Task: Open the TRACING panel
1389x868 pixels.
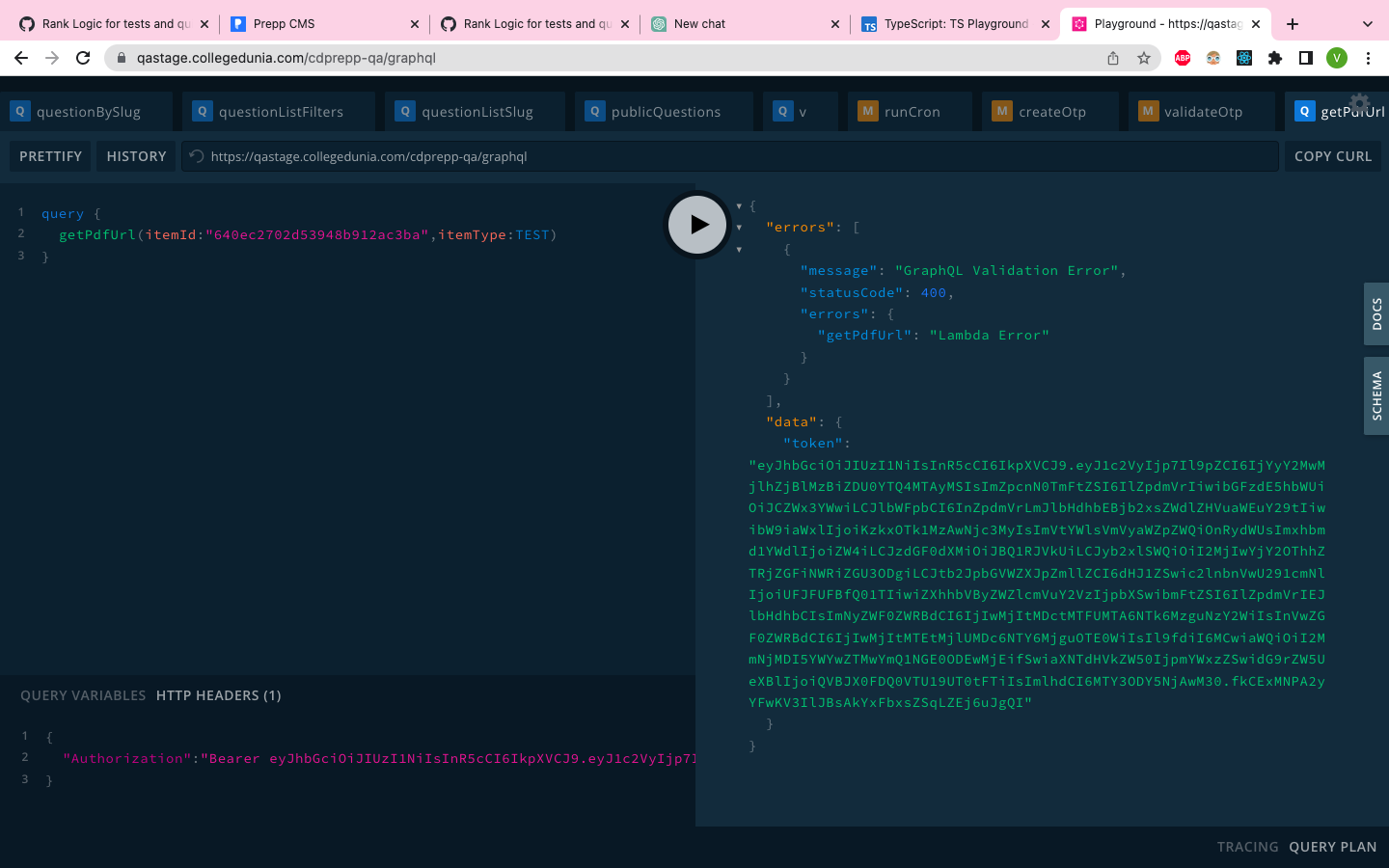Action: 1247,847
